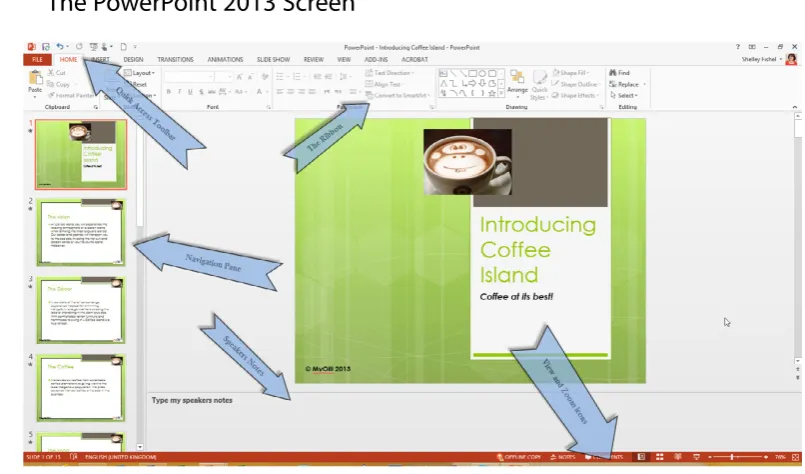Switch to Slide Sorter view icon

point(660,457)
